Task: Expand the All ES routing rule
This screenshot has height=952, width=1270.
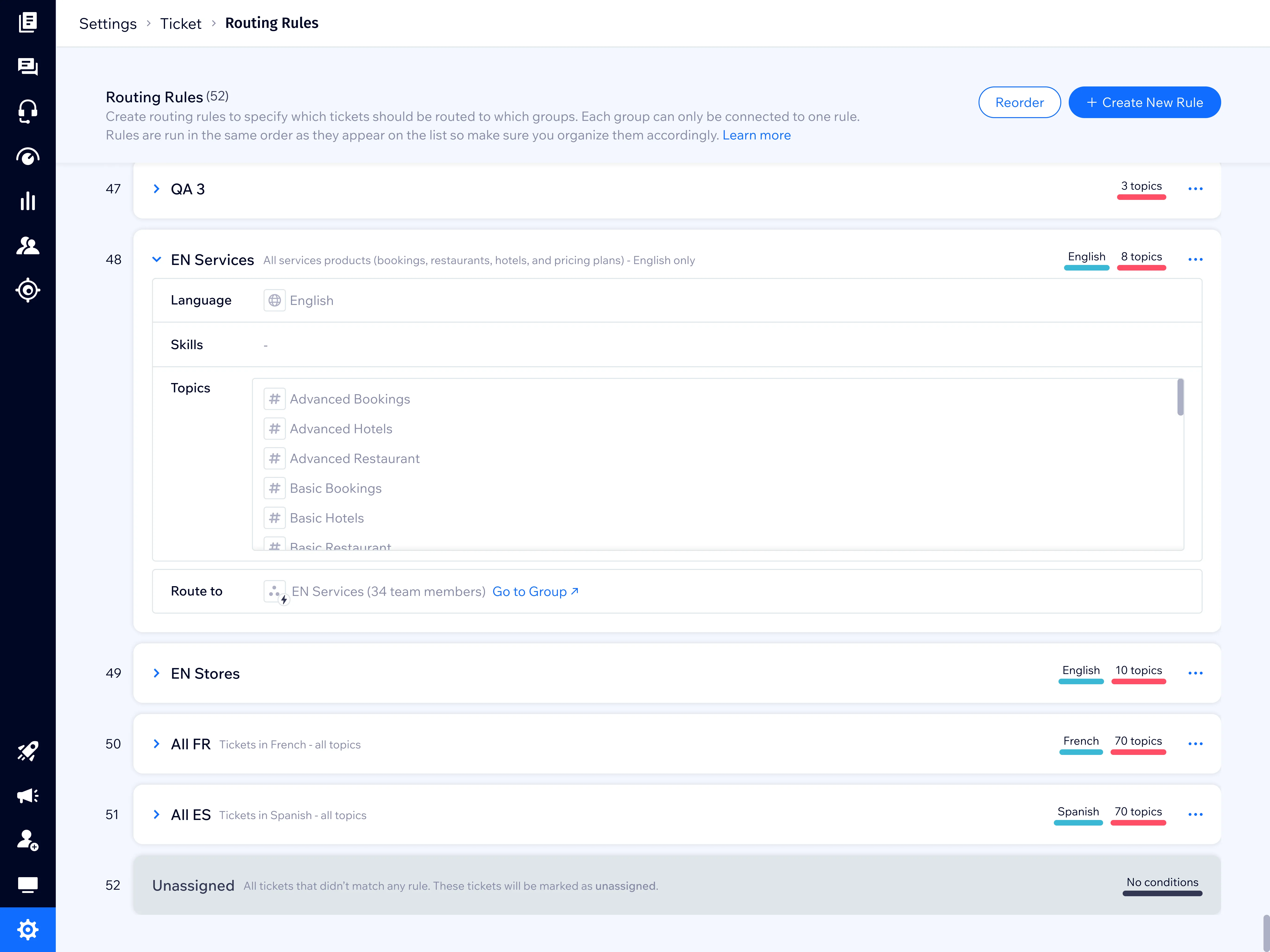Action: coord(156,814)
